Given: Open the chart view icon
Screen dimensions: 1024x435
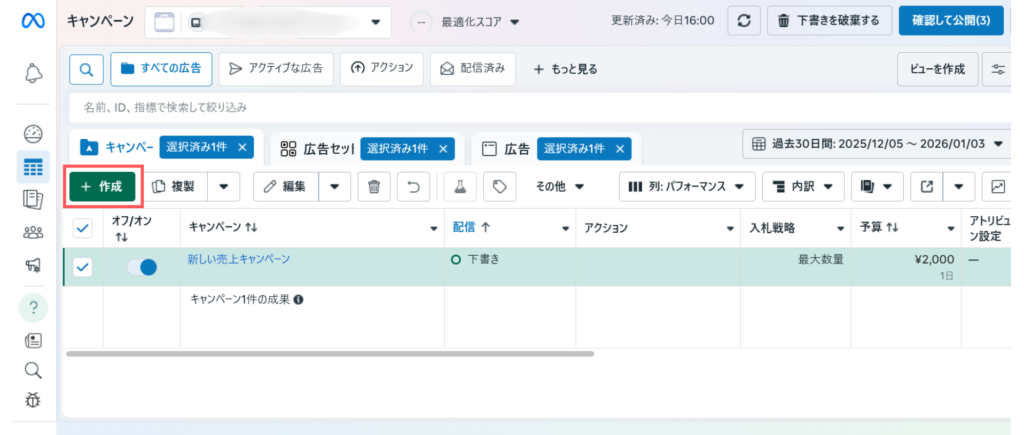Looking at the screenshot, I should click(x=998, y=186).
